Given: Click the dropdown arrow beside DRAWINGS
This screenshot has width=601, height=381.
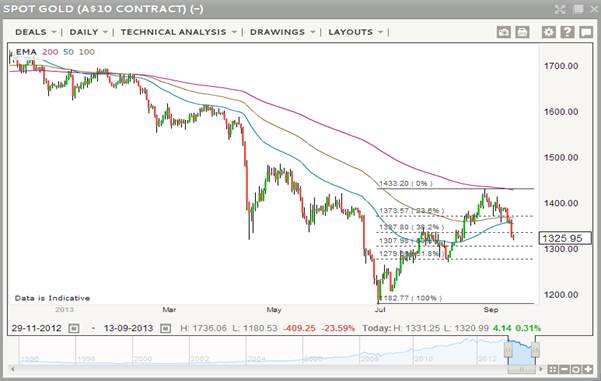Looking at the screenshot, I should (x=313, y=32).
